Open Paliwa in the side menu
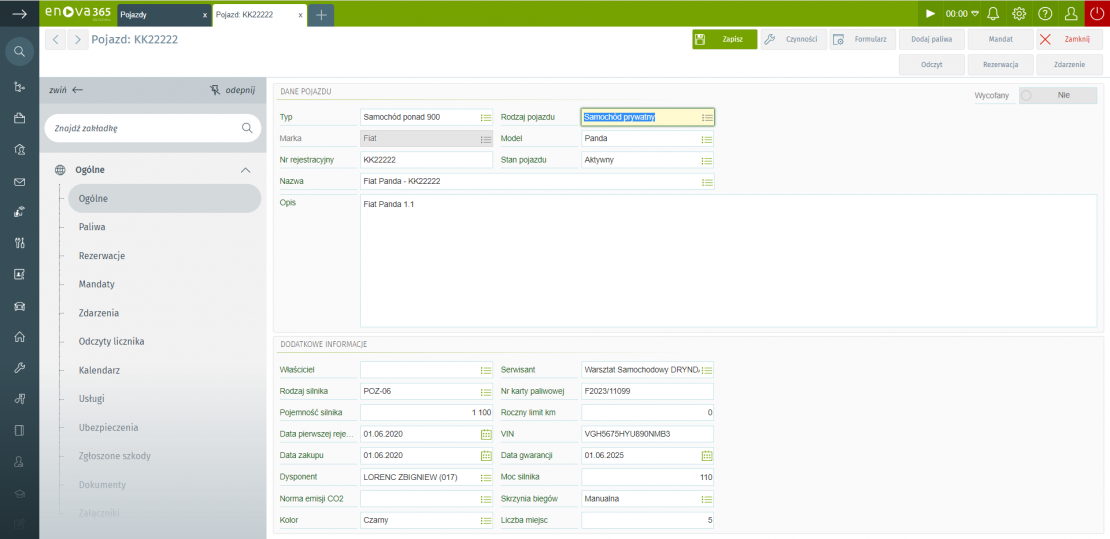 93,227
